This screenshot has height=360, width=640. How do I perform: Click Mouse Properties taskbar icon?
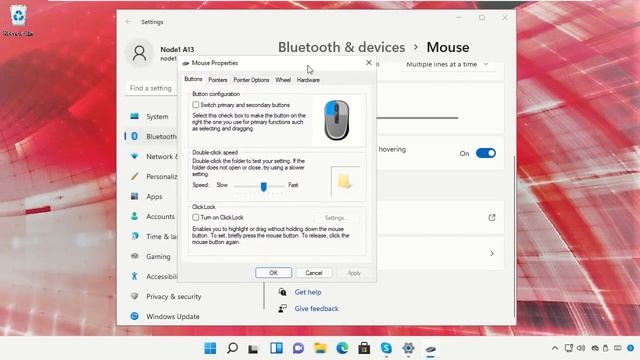point(430,349)
